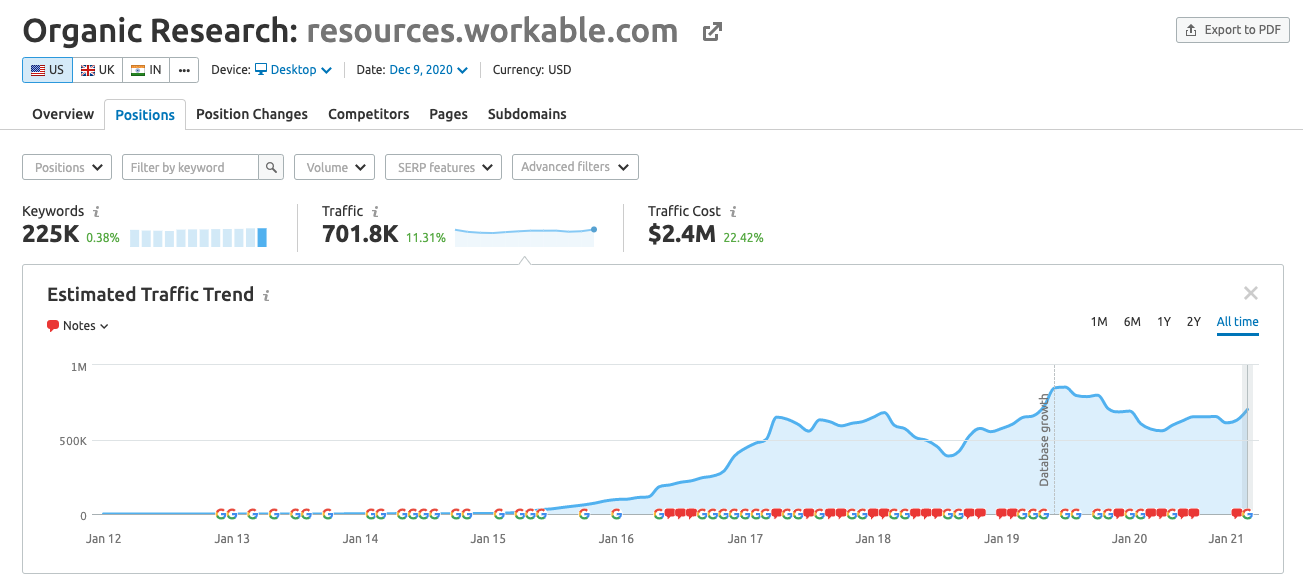
Task: Open more countries ellipsis button
Action: tap(184, 70)
